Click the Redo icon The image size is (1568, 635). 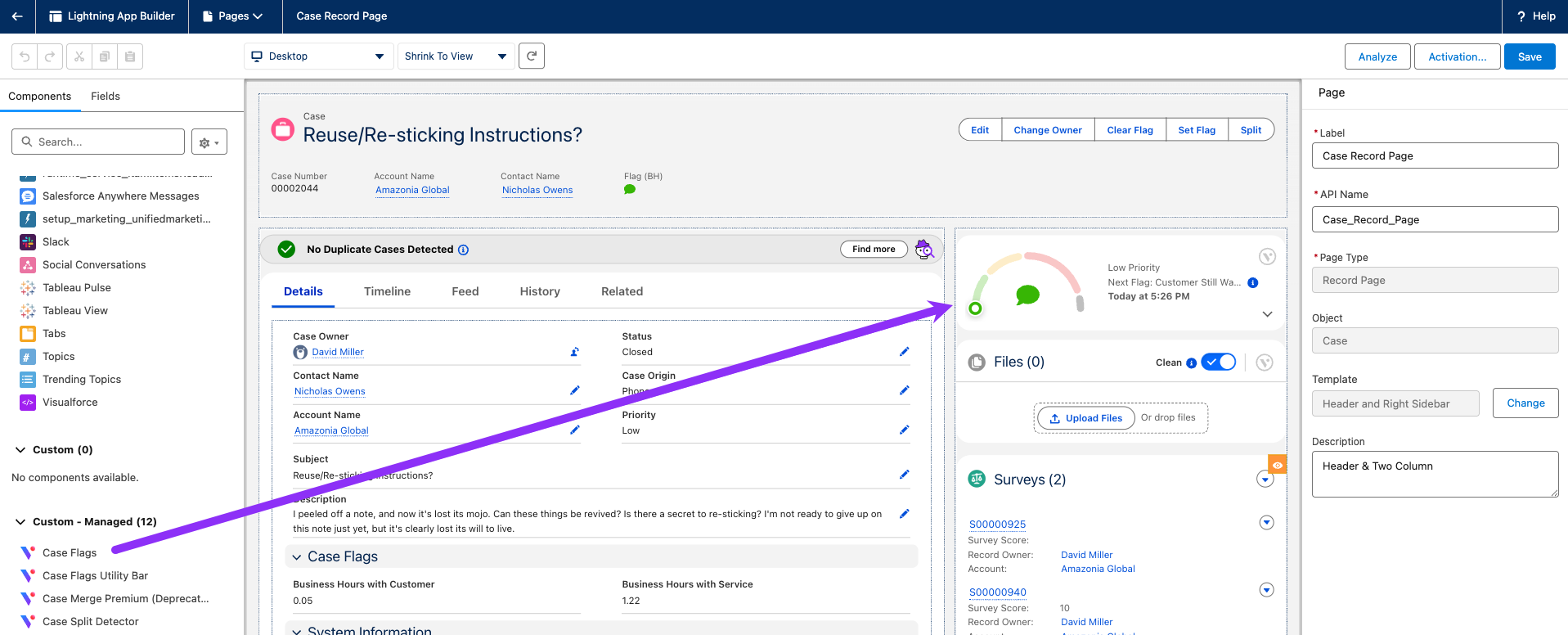click(50, 56)
